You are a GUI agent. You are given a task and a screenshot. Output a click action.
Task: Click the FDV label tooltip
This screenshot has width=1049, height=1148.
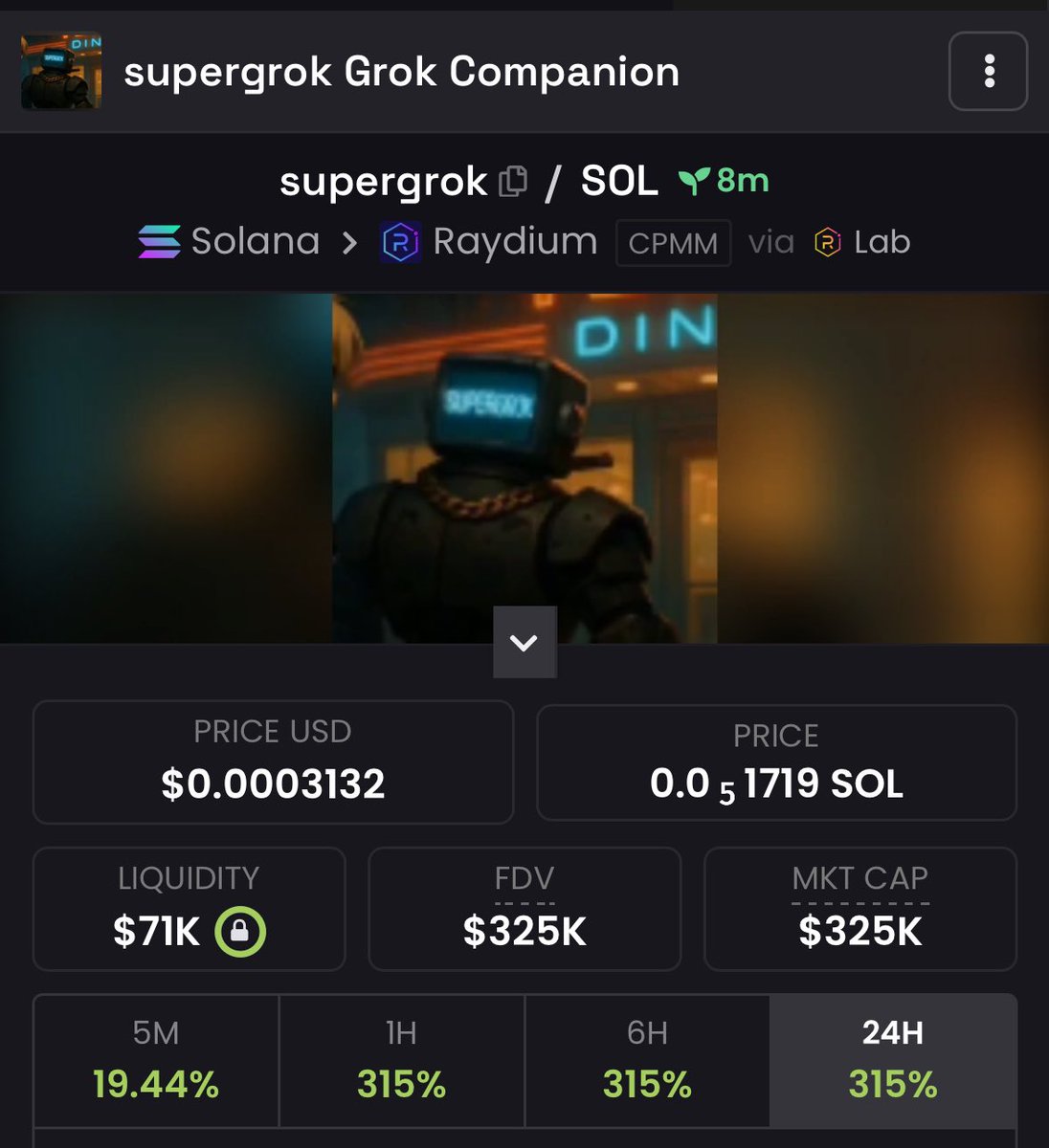click(x=524, y=879)
